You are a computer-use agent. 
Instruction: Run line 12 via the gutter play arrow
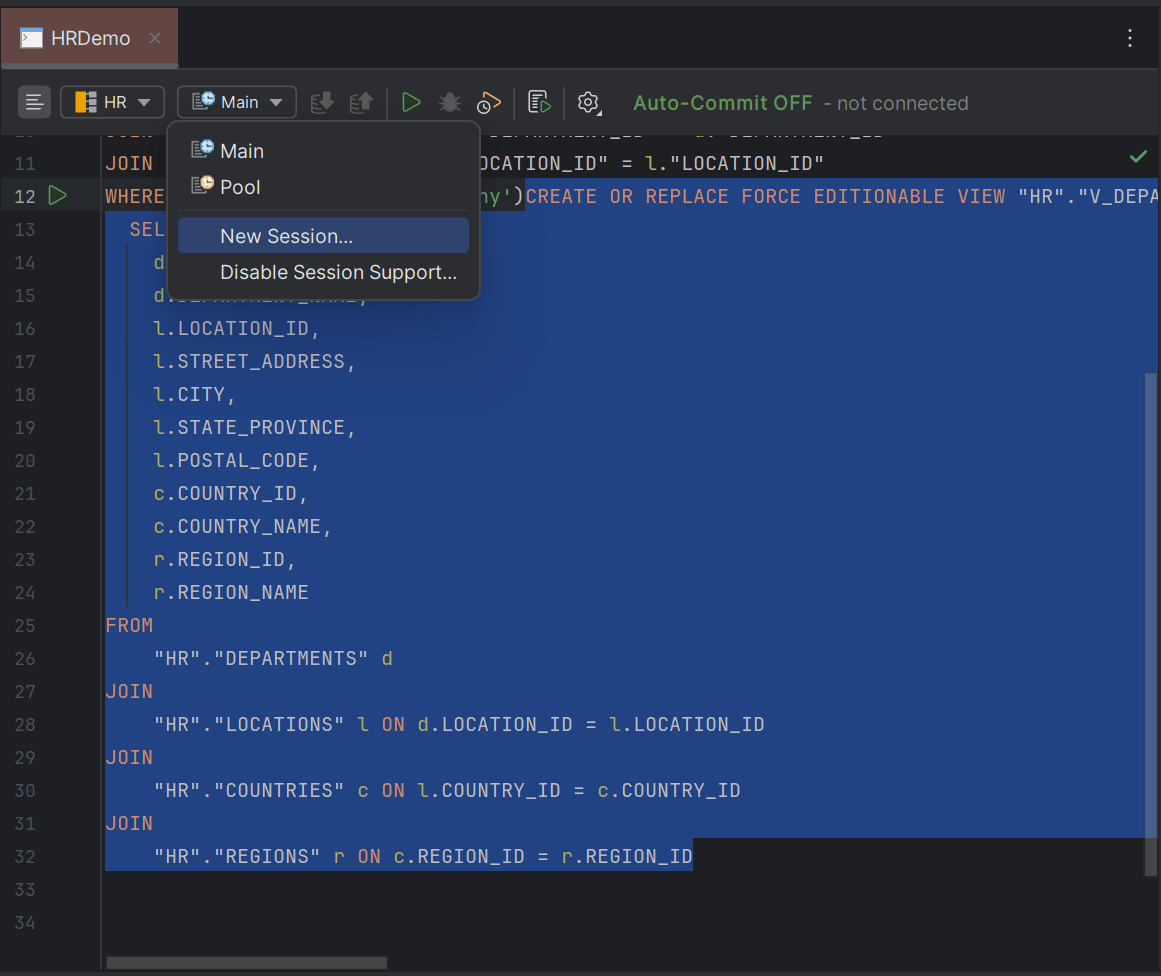(57, 196)
